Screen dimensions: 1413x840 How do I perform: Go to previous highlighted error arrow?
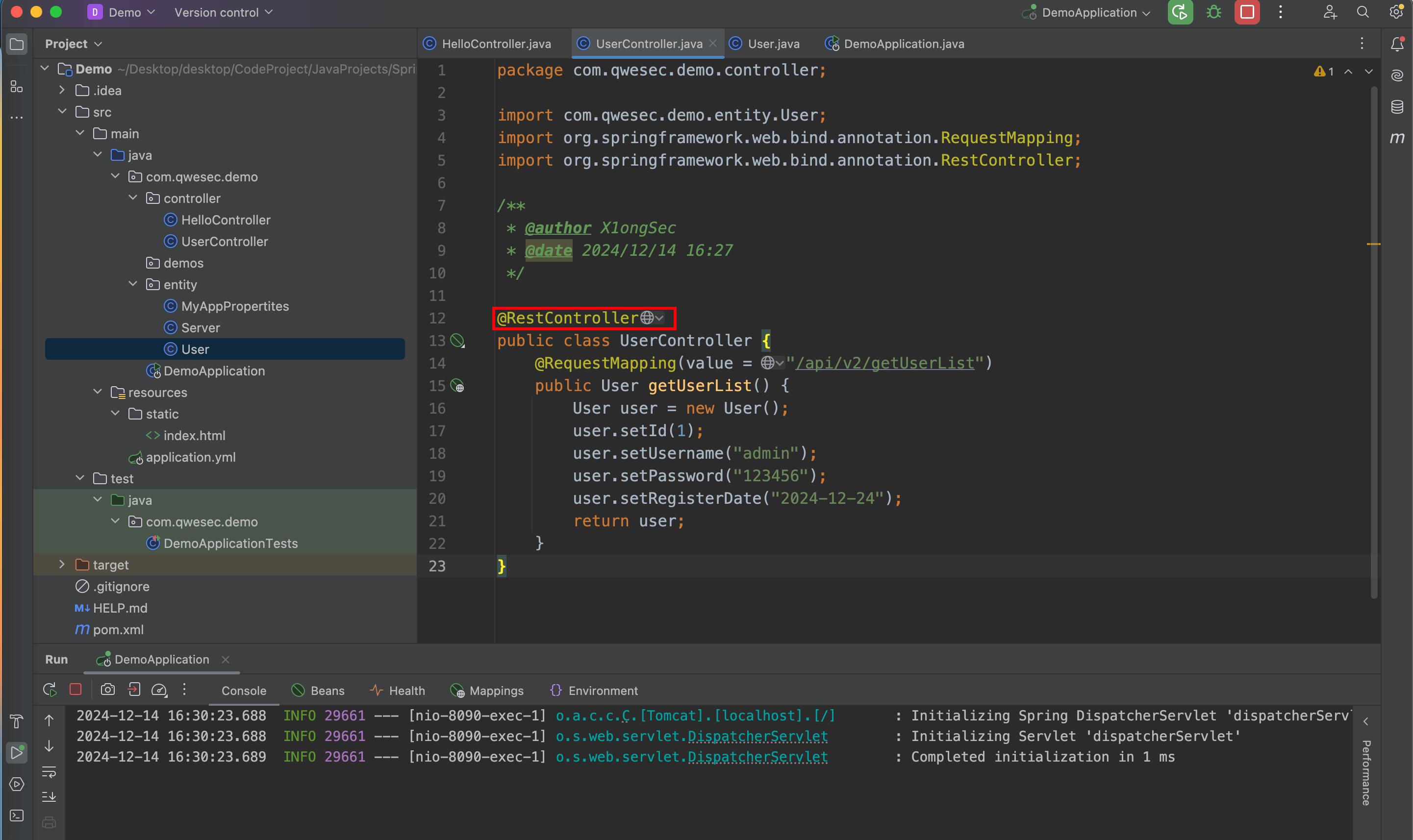(1348, 72)
